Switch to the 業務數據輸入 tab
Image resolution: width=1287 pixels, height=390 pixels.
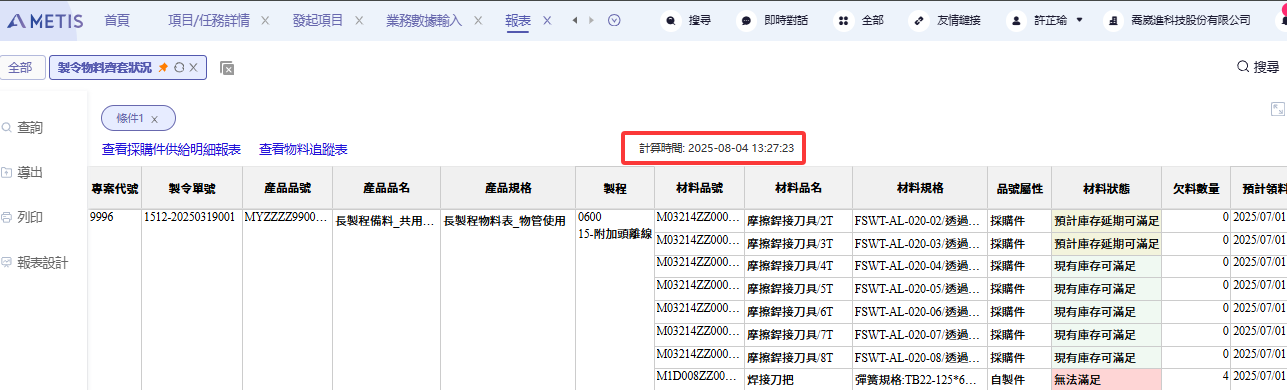[425, 20]
